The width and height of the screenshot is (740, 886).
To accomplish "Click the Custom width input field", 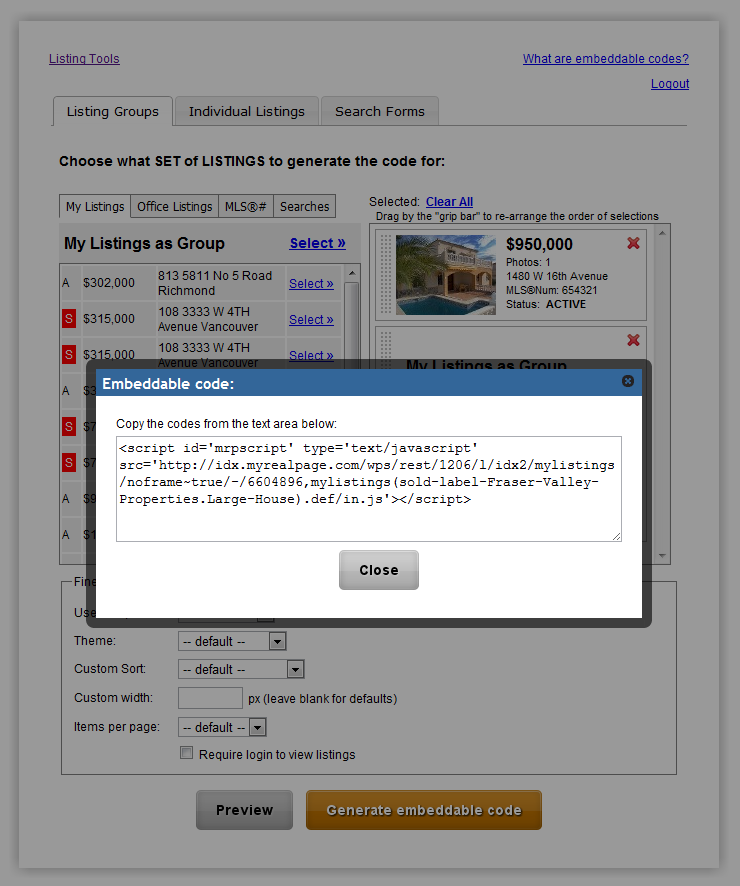I will point(210,698).
